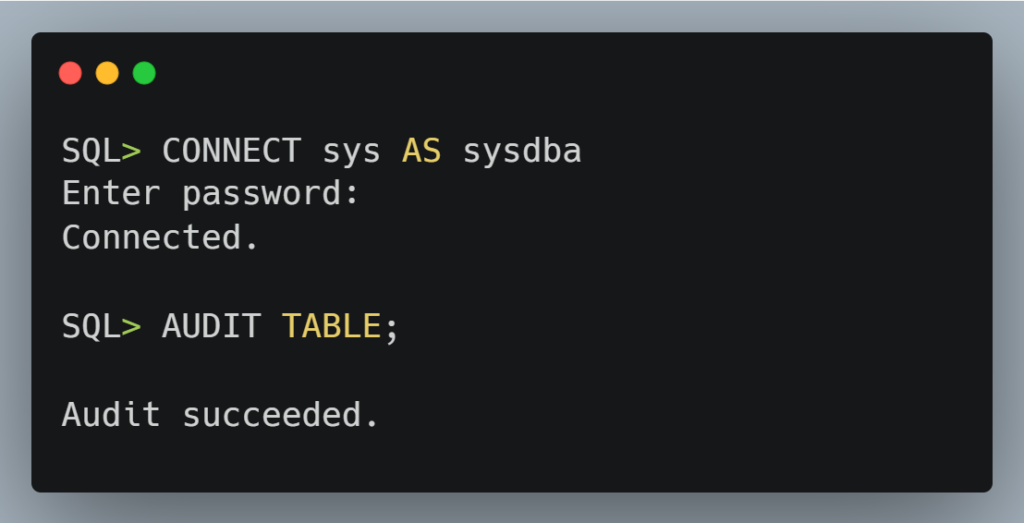Click the green > of the first prompt
Viewport: 1024px width, 523px height.
tap(132, 151)
